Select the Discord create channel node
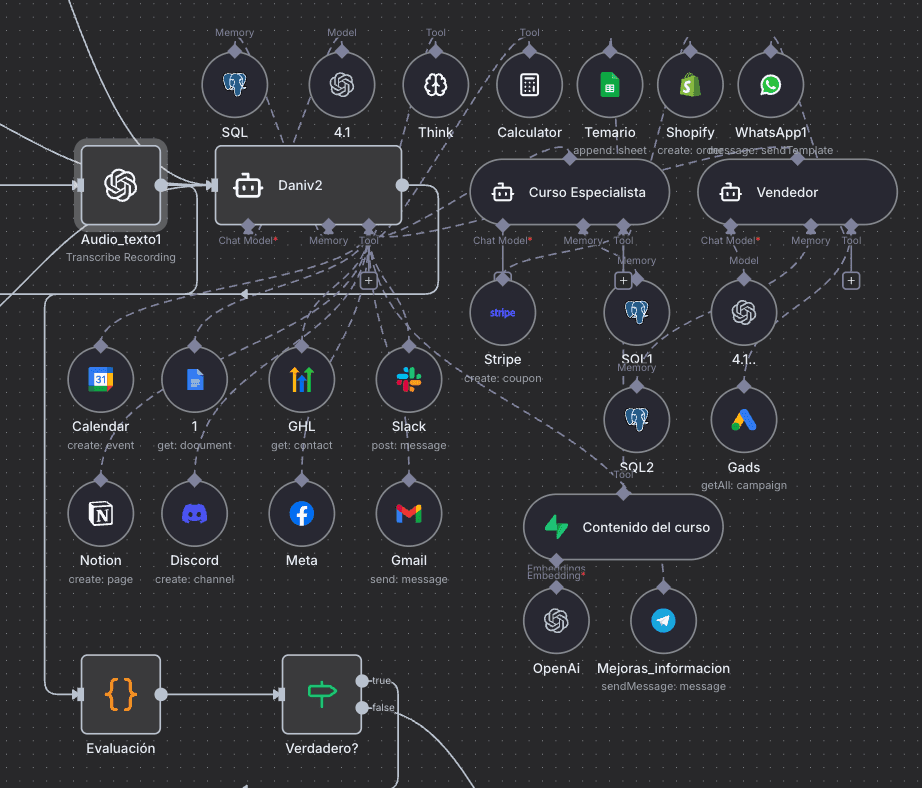 [195, 513]
